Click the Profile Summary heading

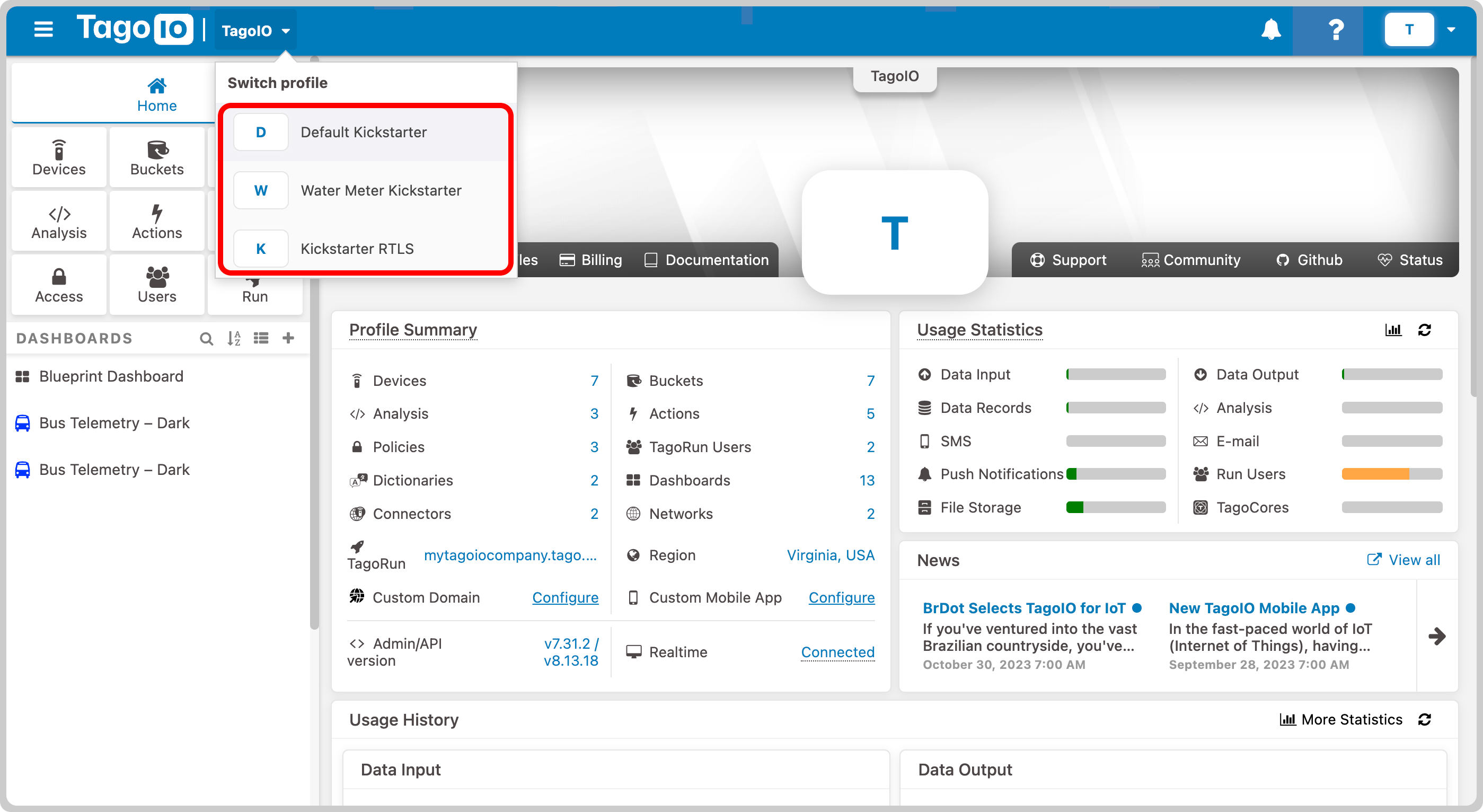(413, 330)
